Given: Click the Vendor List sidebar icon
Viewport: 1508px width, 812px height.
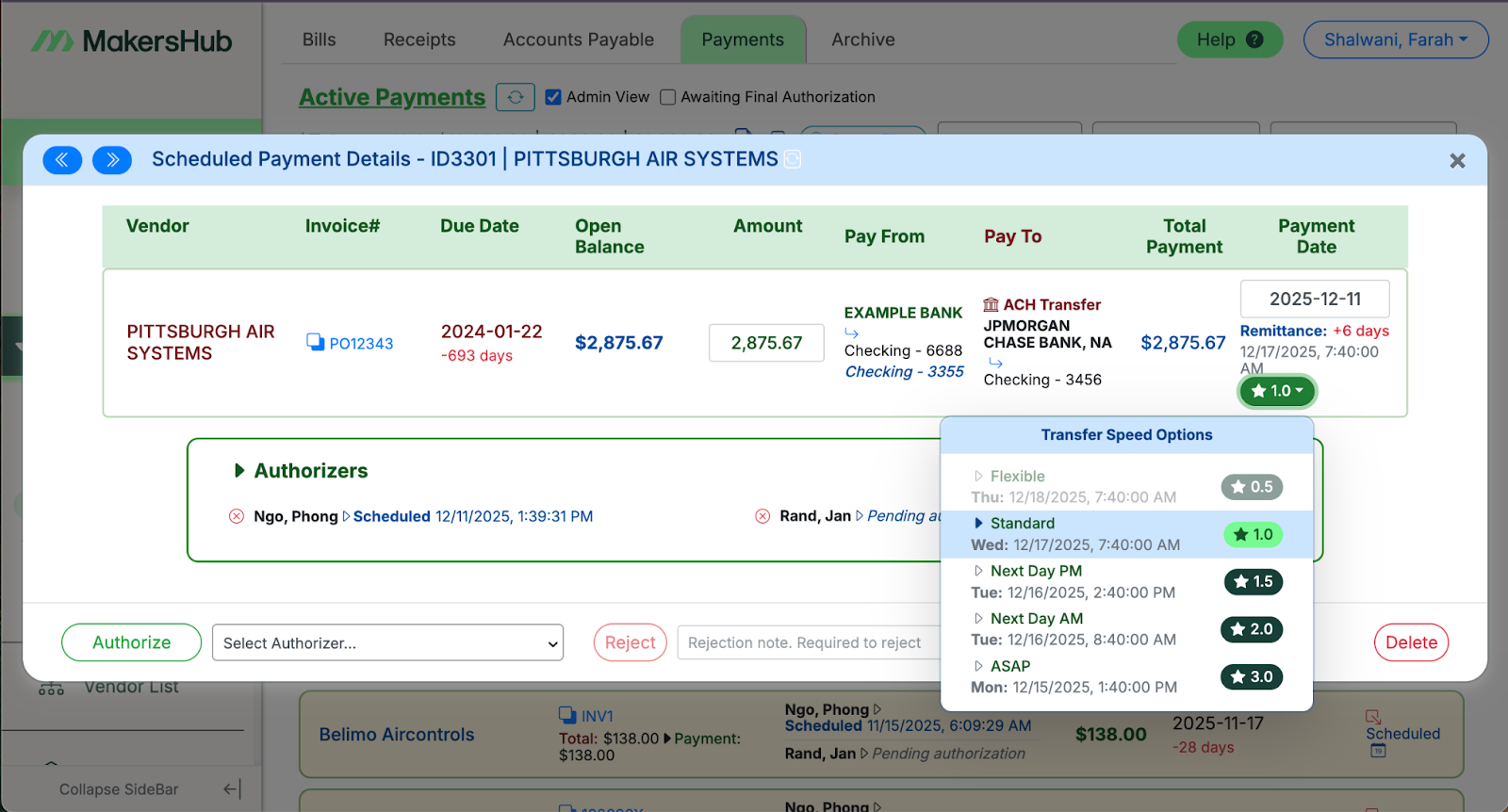Looking at the screenshot, I should pos(51,689).
